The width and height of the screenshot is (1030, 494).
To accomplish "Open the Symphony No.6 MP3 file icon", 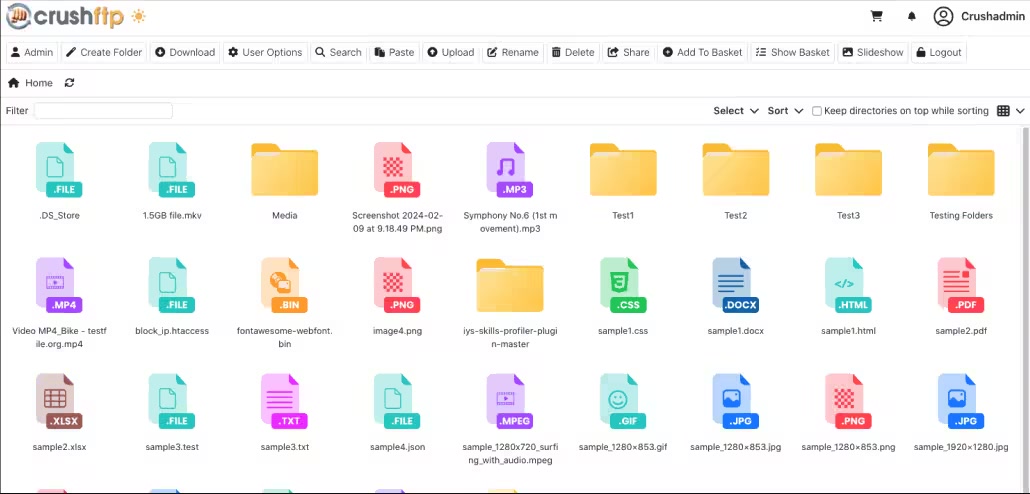I will tap(505, 170).
